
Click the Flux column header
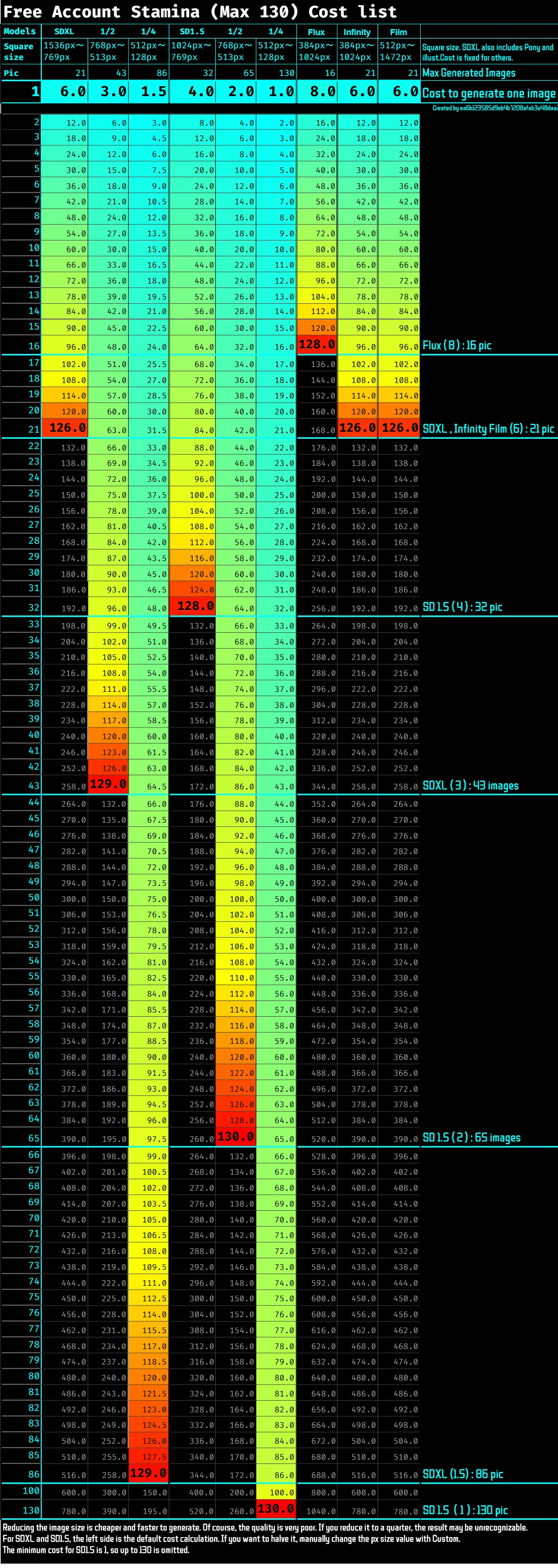(x=316, y=32)
